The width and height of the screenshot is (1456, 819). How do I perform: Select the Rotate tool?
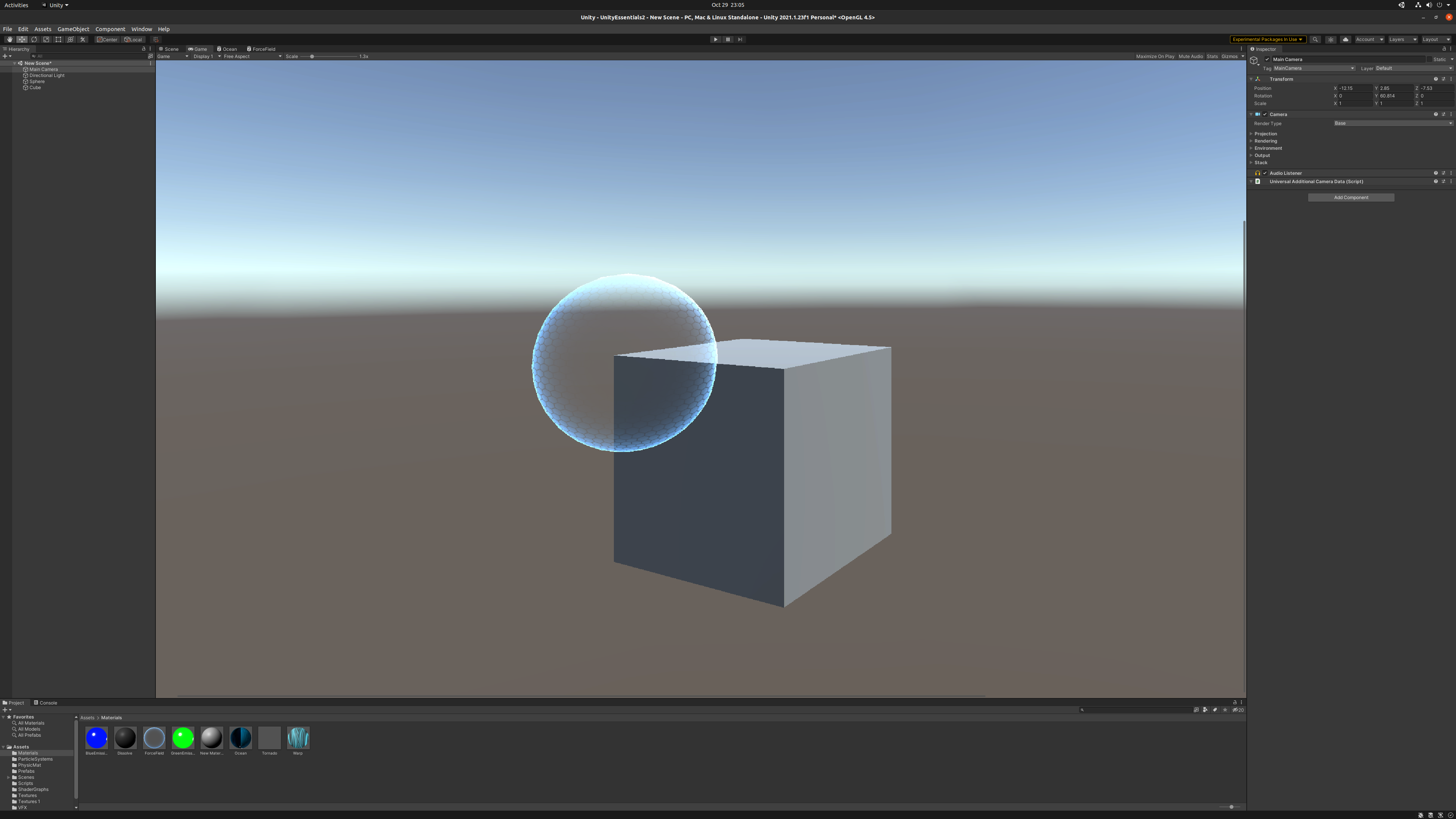tap(34, 39)
